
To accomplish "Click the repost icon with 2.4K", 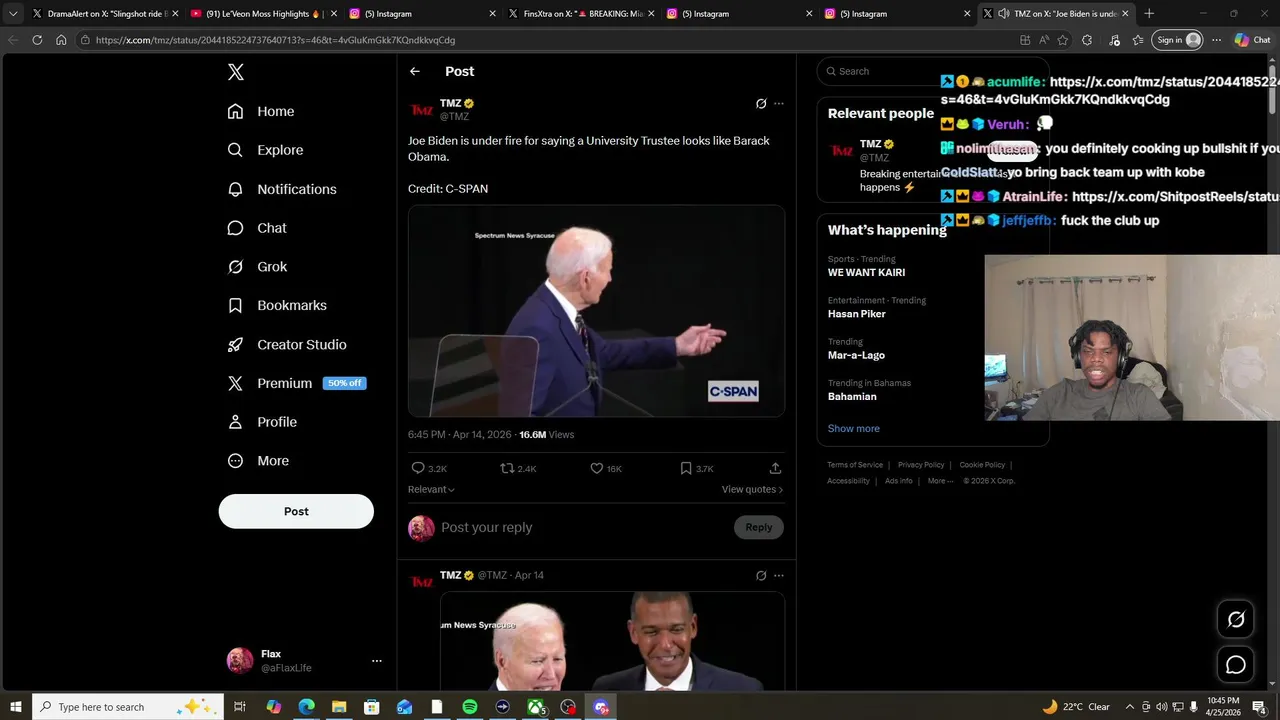I will (518, 468).
